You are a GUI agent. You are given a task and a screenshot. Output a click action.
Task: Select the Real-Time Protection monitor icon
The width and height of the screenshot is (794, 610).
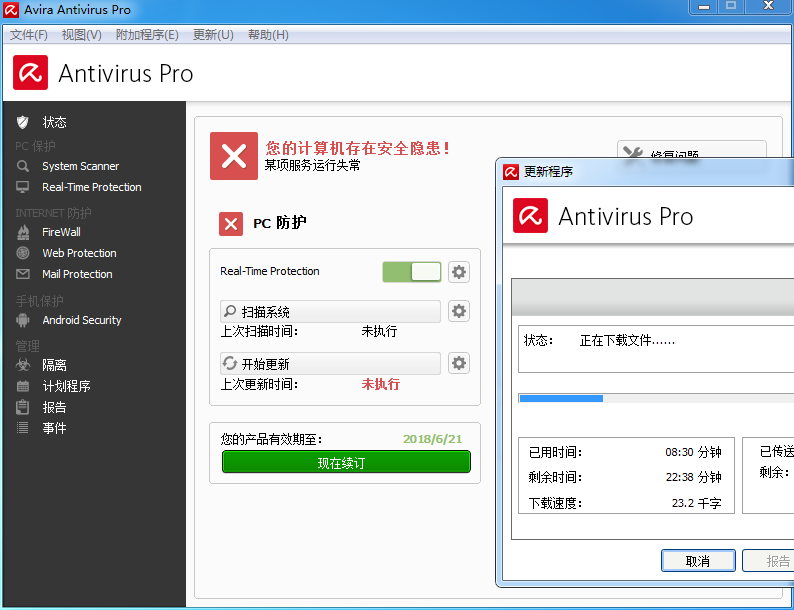pyautogui.click(x=22, y=187)
